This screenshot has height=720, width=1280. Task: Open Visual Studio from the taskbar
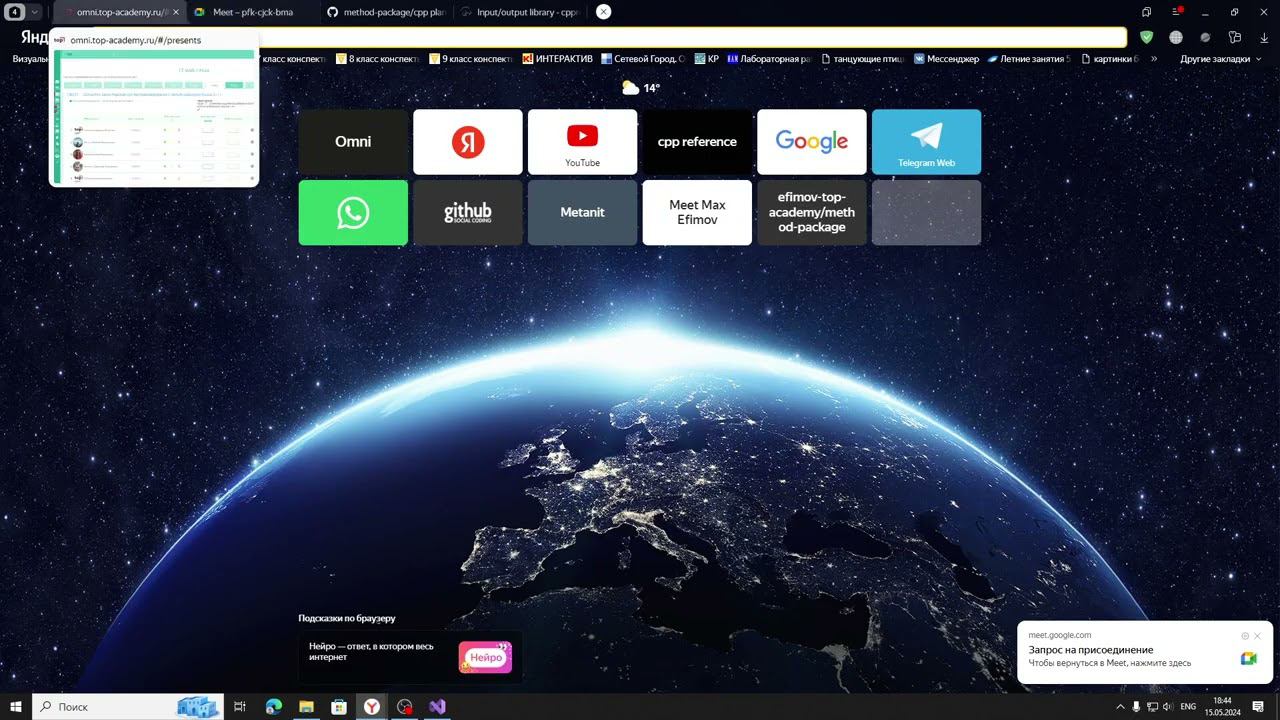[437, 707]
